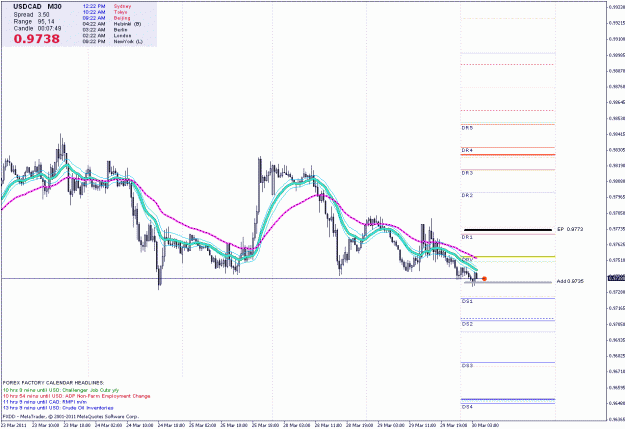Click the large red 0.9738 price

coord(37,39)
